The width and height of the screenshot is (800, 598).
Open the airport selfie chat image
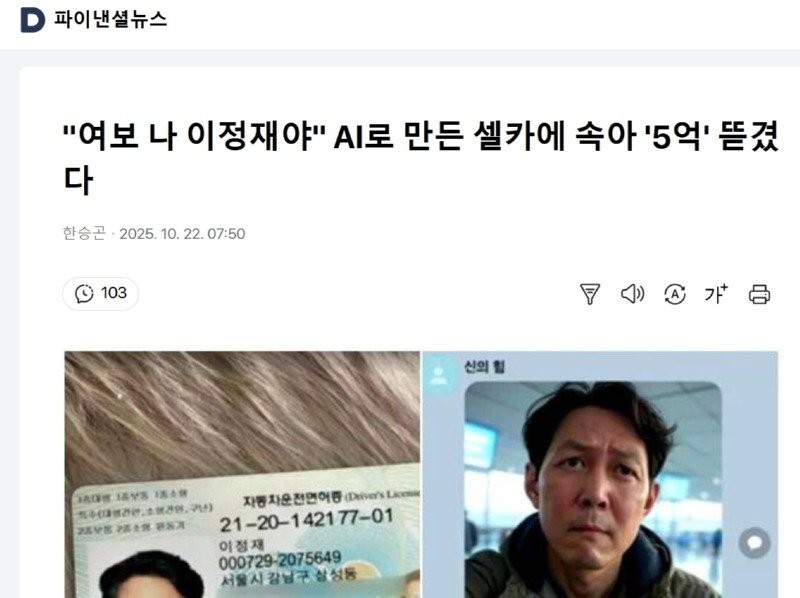[593, 490]
